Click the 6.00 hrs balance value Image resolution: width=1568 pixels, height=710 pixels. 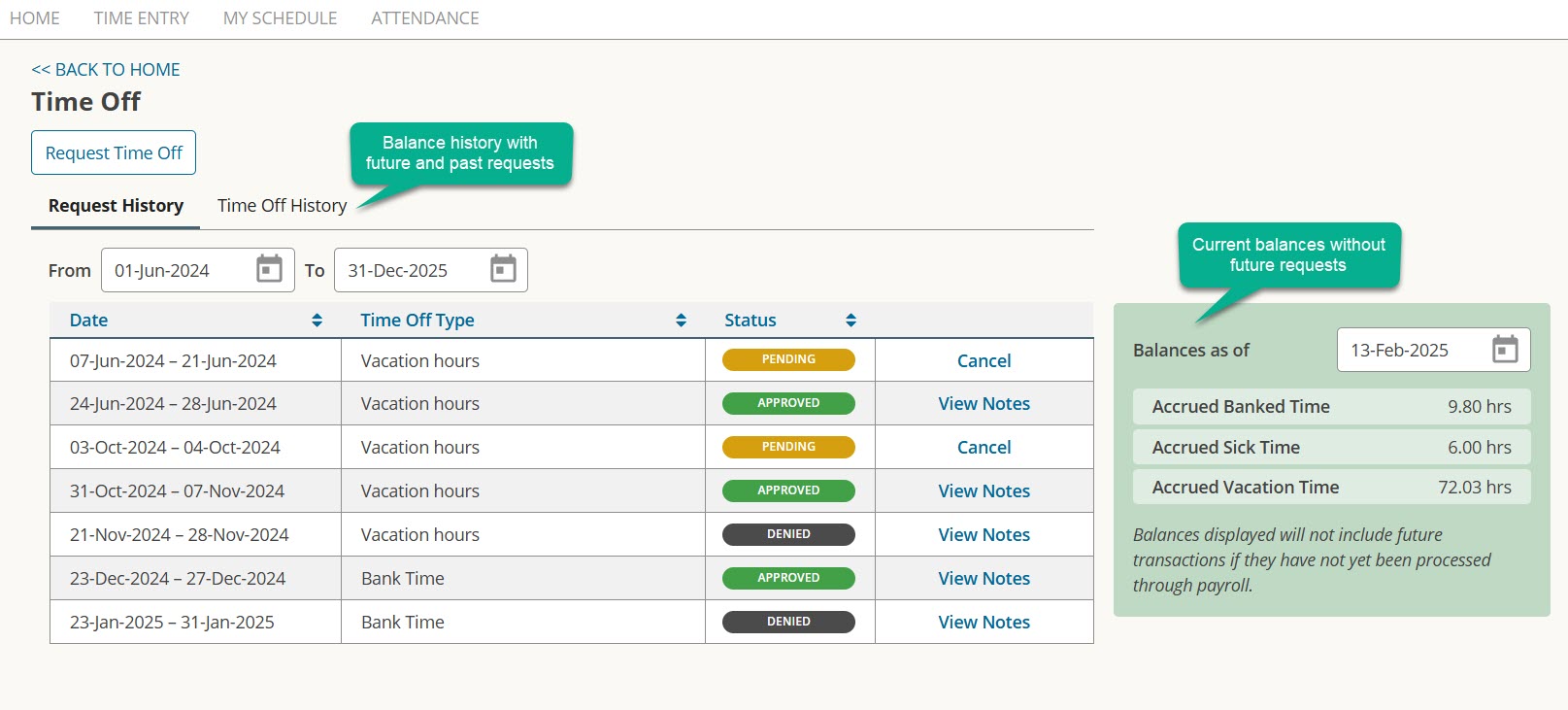[1479, 448]
